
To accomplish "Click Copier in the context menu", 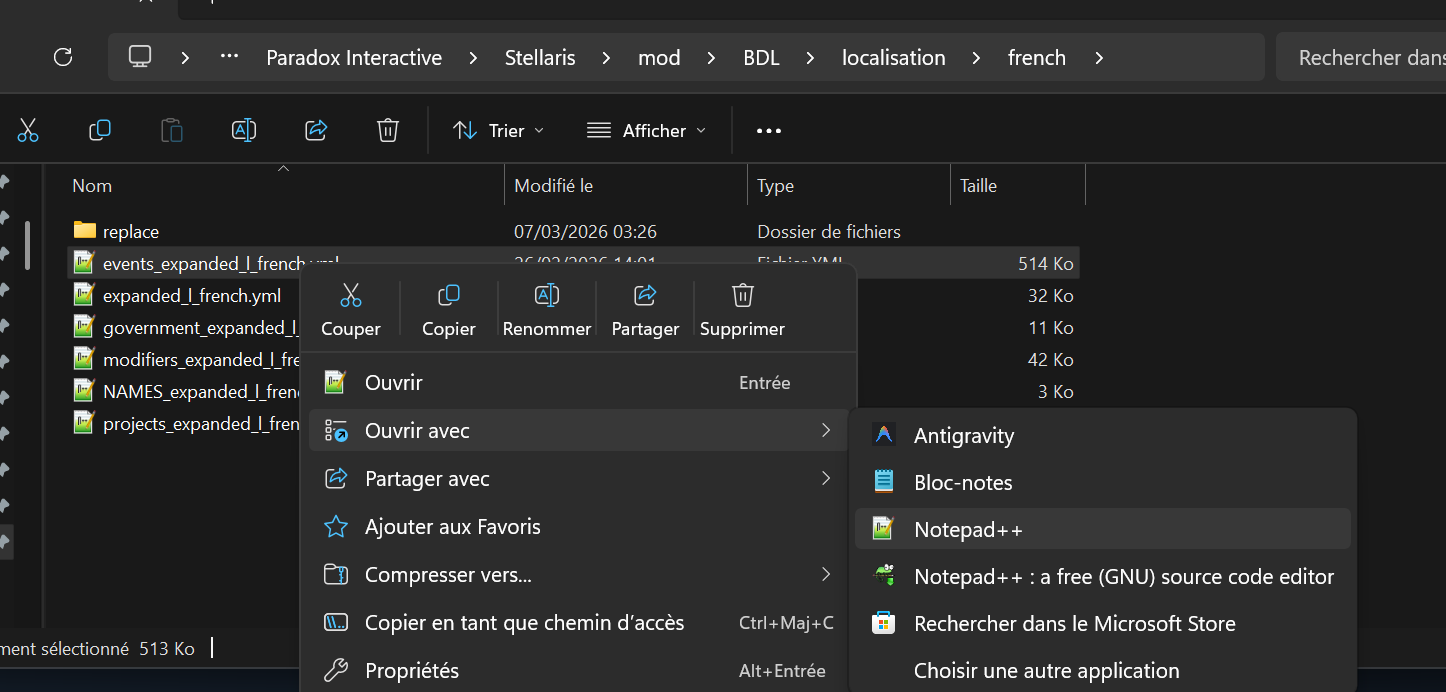I will coord(448,309).
